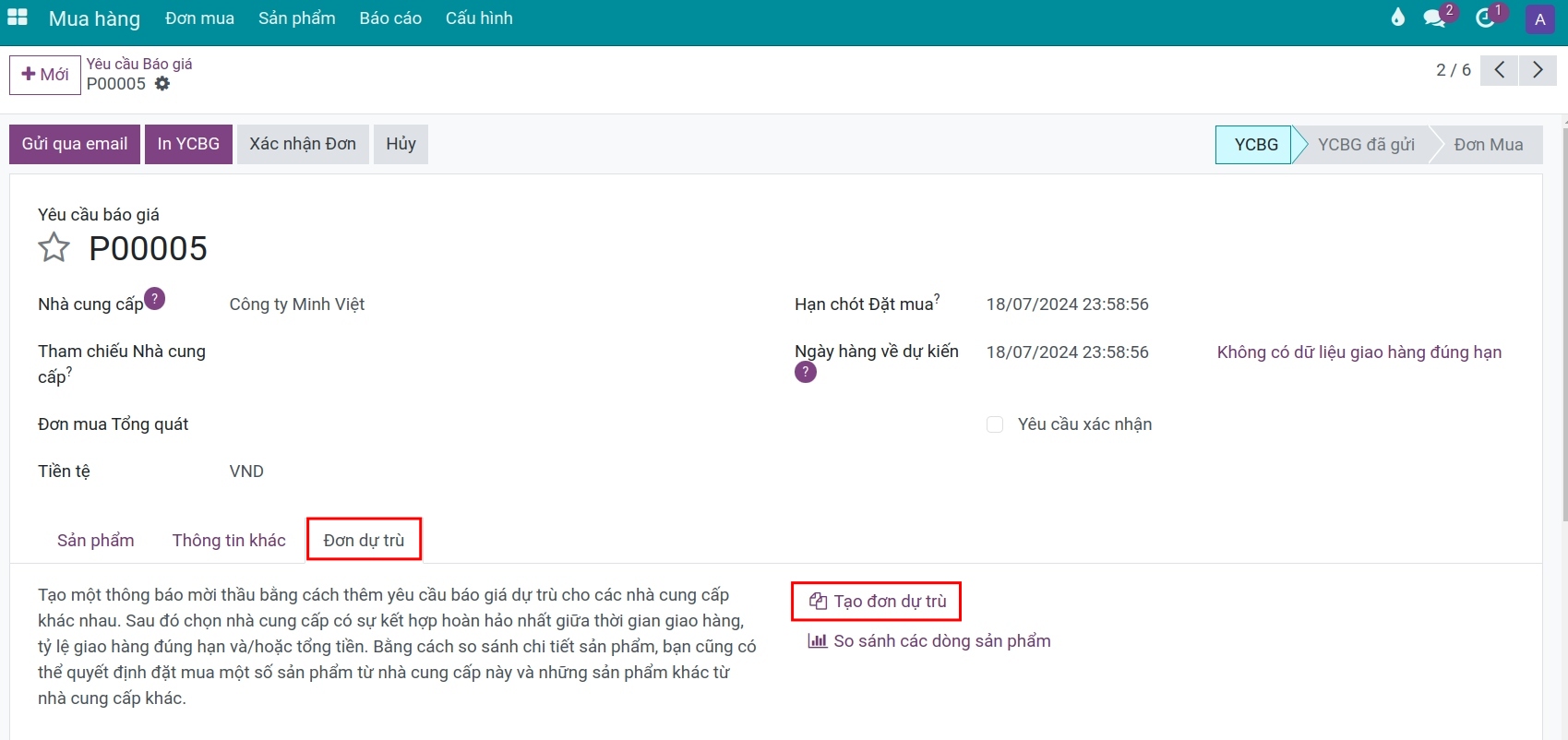Show help tooltip for Nhà cung cấp

pyautogui.click(x=155, y=299)
